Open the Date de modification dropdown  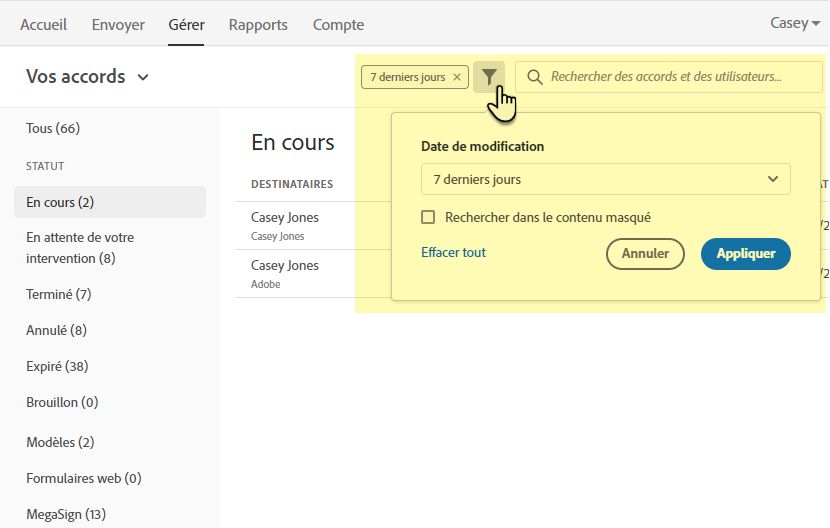[x=606, y=180]
